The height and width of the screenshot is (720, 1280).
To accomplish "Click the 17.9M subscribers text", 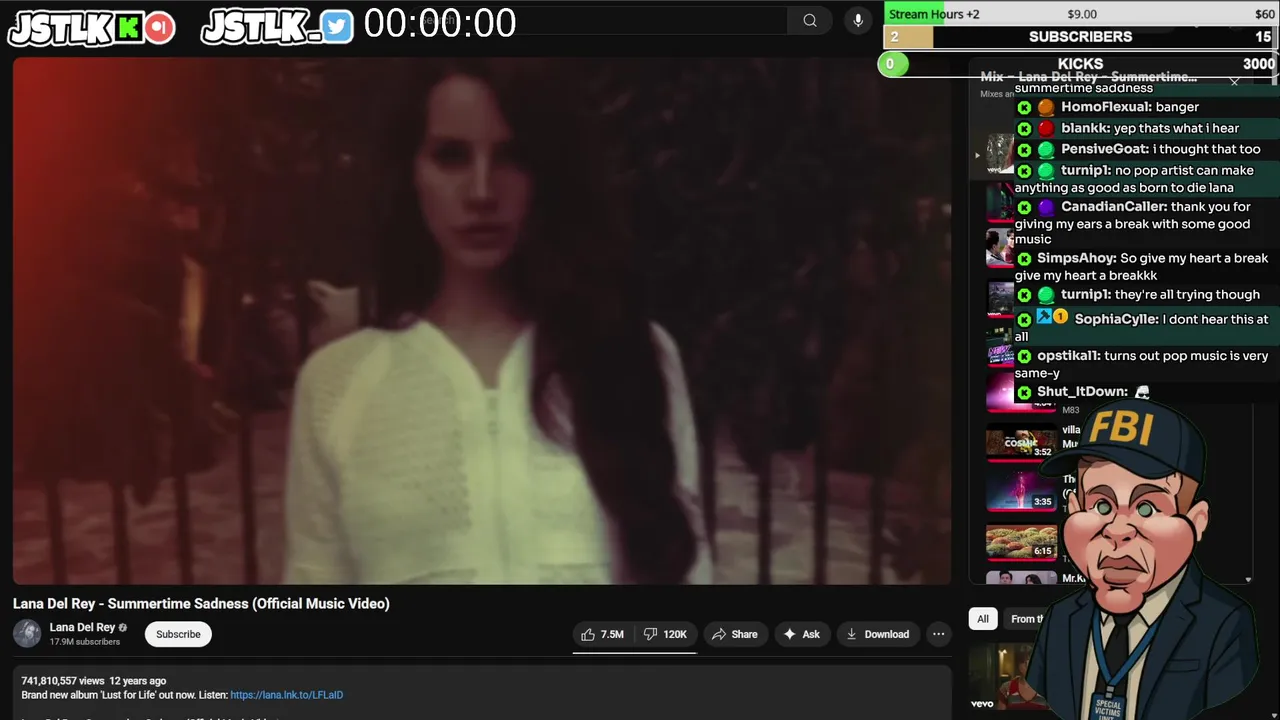I will point(85,642).
